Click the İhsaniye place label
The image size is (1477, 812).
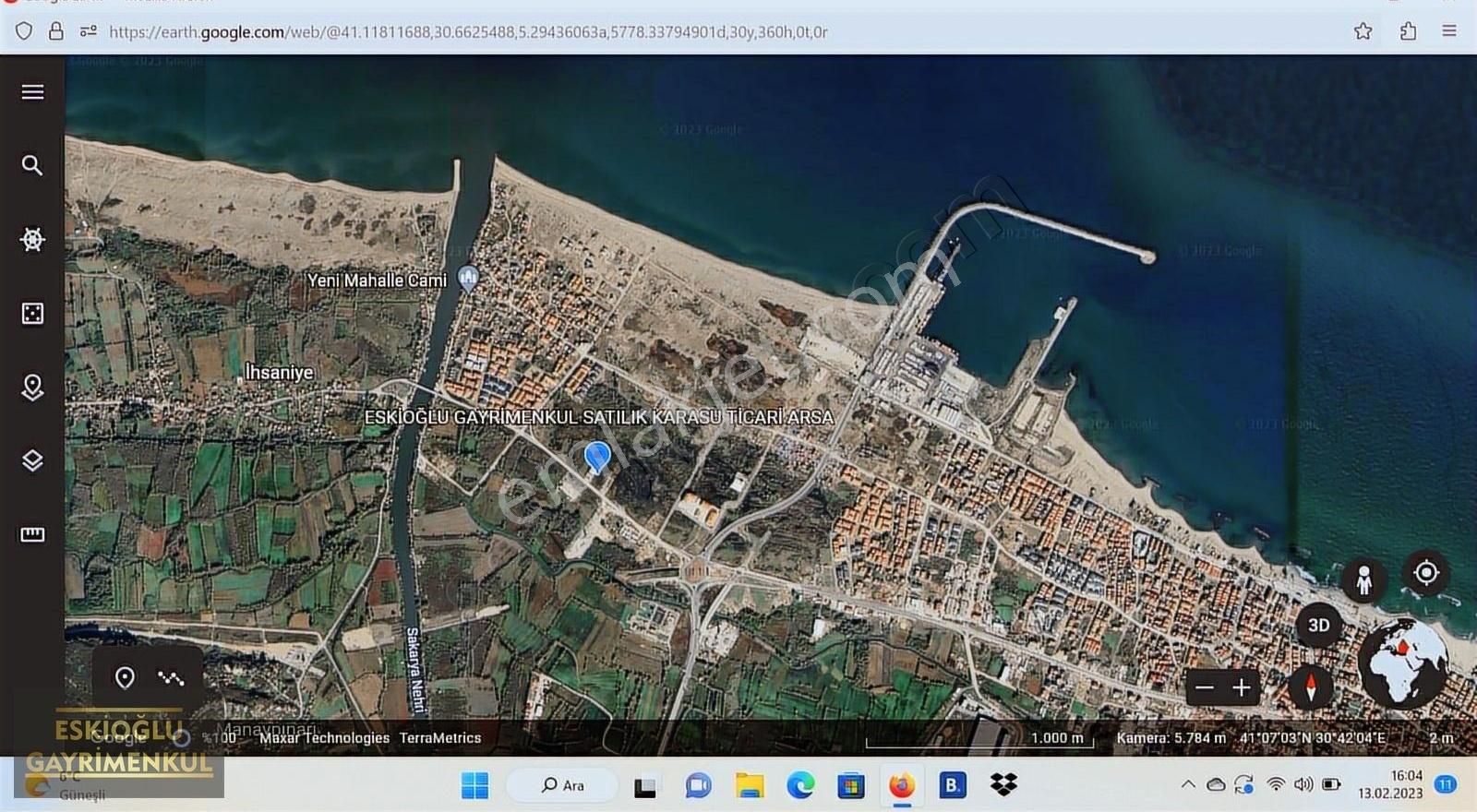(x=279, y=372)
